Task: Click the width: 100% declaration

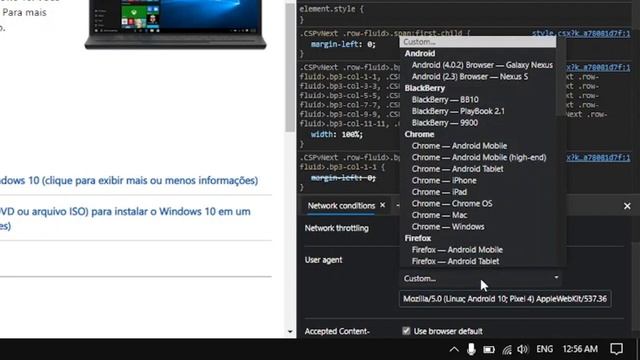Action: 337,134
